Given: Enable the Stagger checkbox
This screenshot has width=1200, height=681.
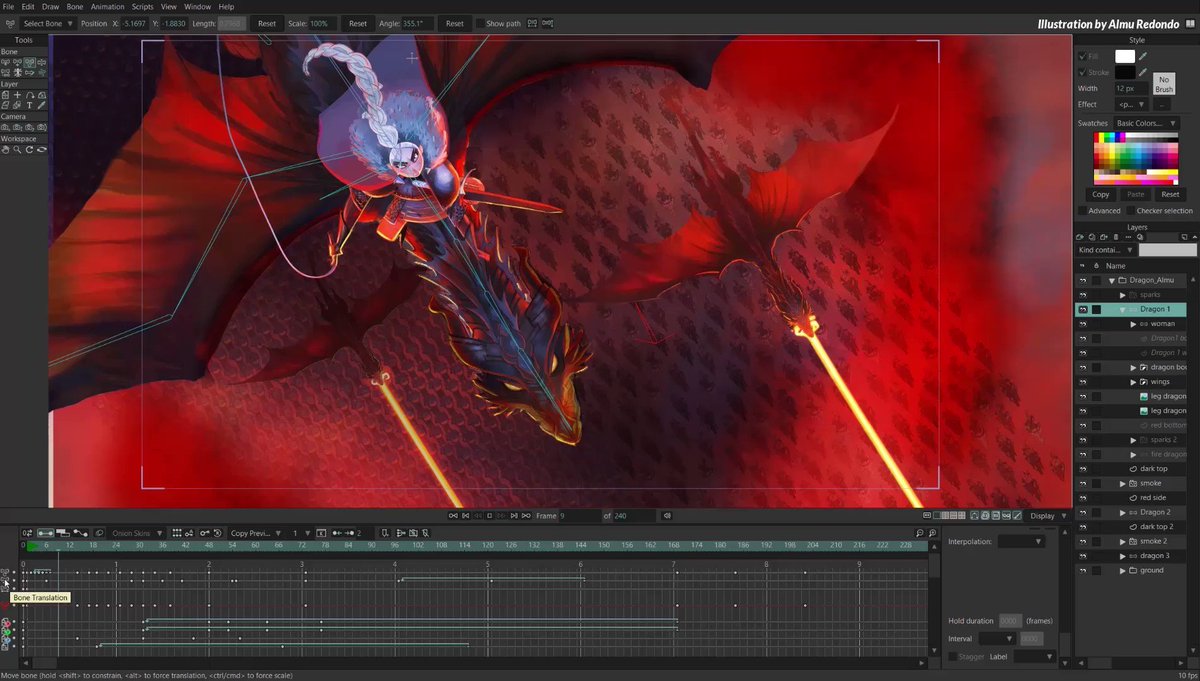Looking at the screenshot, I should click(x=952, y=656).
